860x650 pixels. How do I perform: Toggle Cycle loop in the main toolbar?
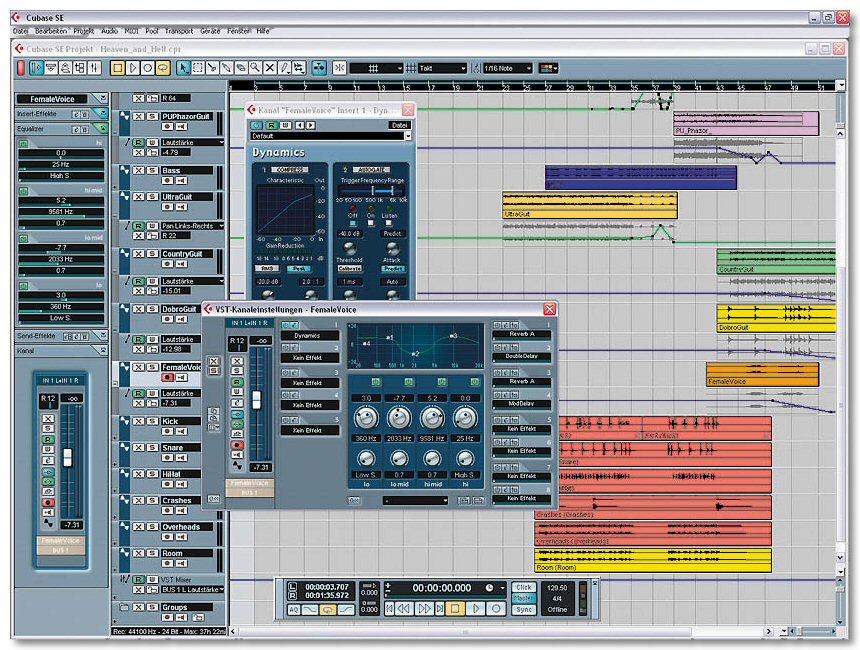click(x=162, y=68)
